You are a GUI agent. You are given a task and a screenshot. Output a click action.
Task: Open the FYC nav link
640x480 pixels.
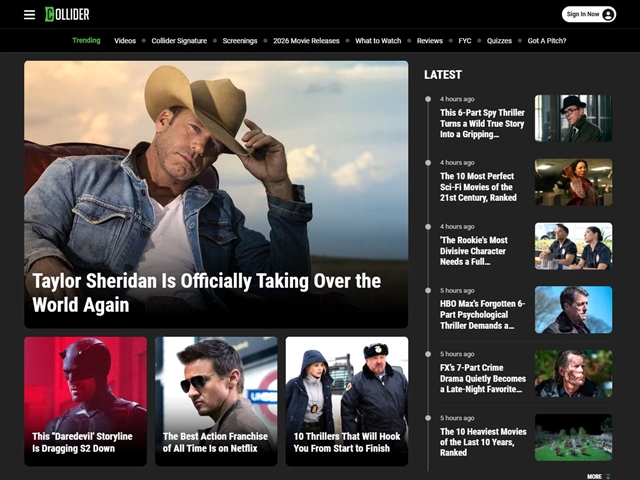point(465,41)
